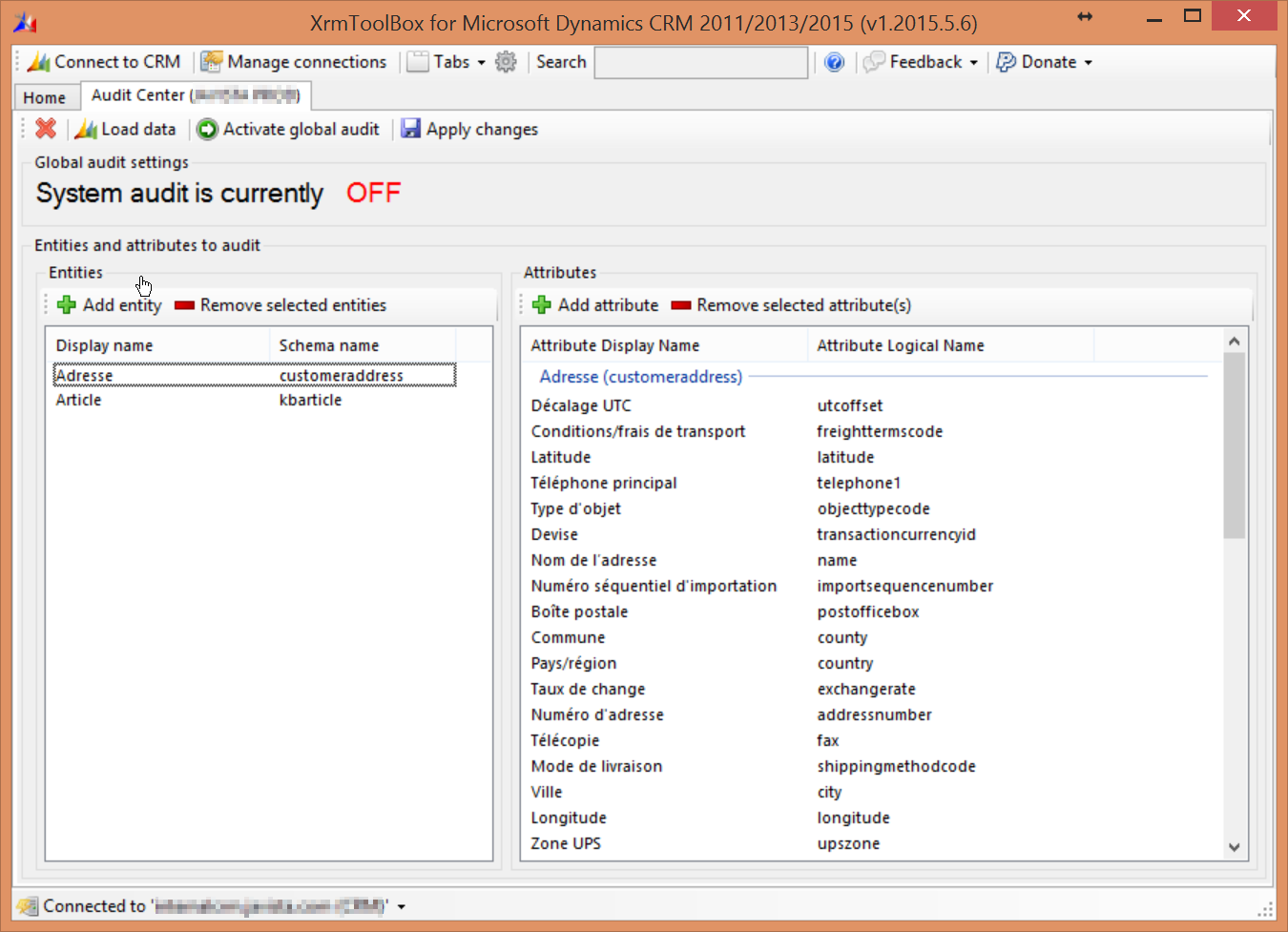Click Apply changes save icon
Image resolution: width=1288 pixels, height=932 pixels.
pos(410,129)
